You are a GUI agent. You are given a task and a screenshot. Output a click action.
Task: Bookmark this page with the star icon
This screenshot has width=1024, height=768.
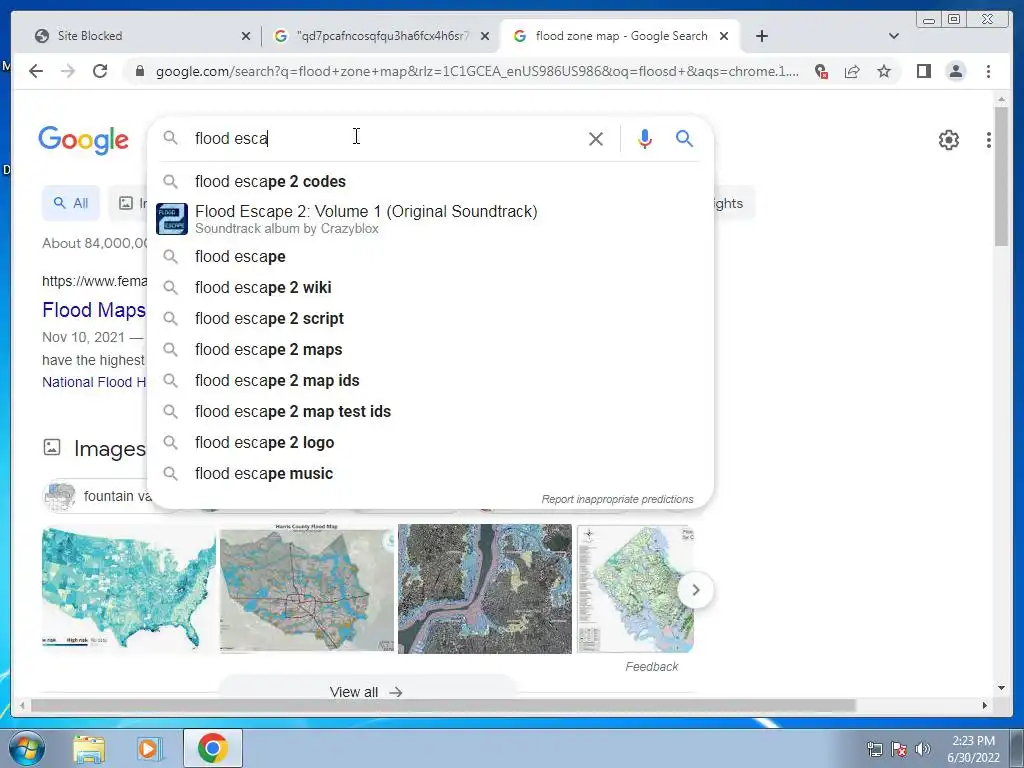884,71
